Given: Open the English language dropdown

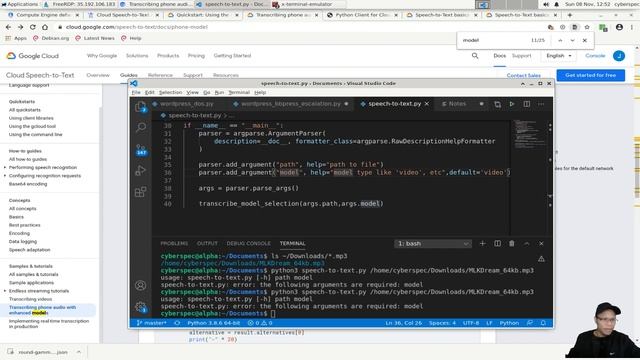Looking at the screenshot, I should [x=559, y=56].
